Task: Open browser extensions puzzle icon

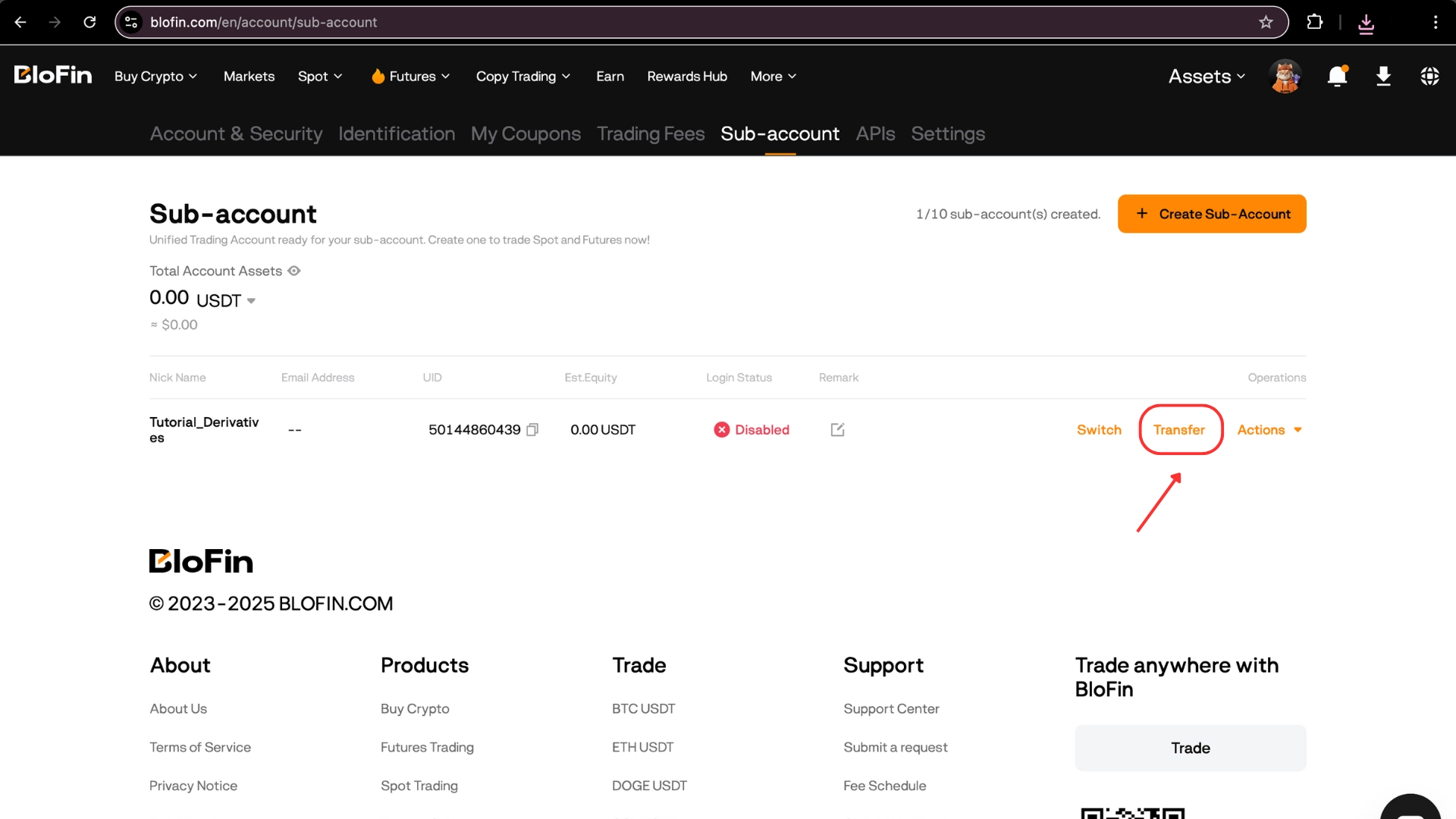Action: pos(1315,22)
